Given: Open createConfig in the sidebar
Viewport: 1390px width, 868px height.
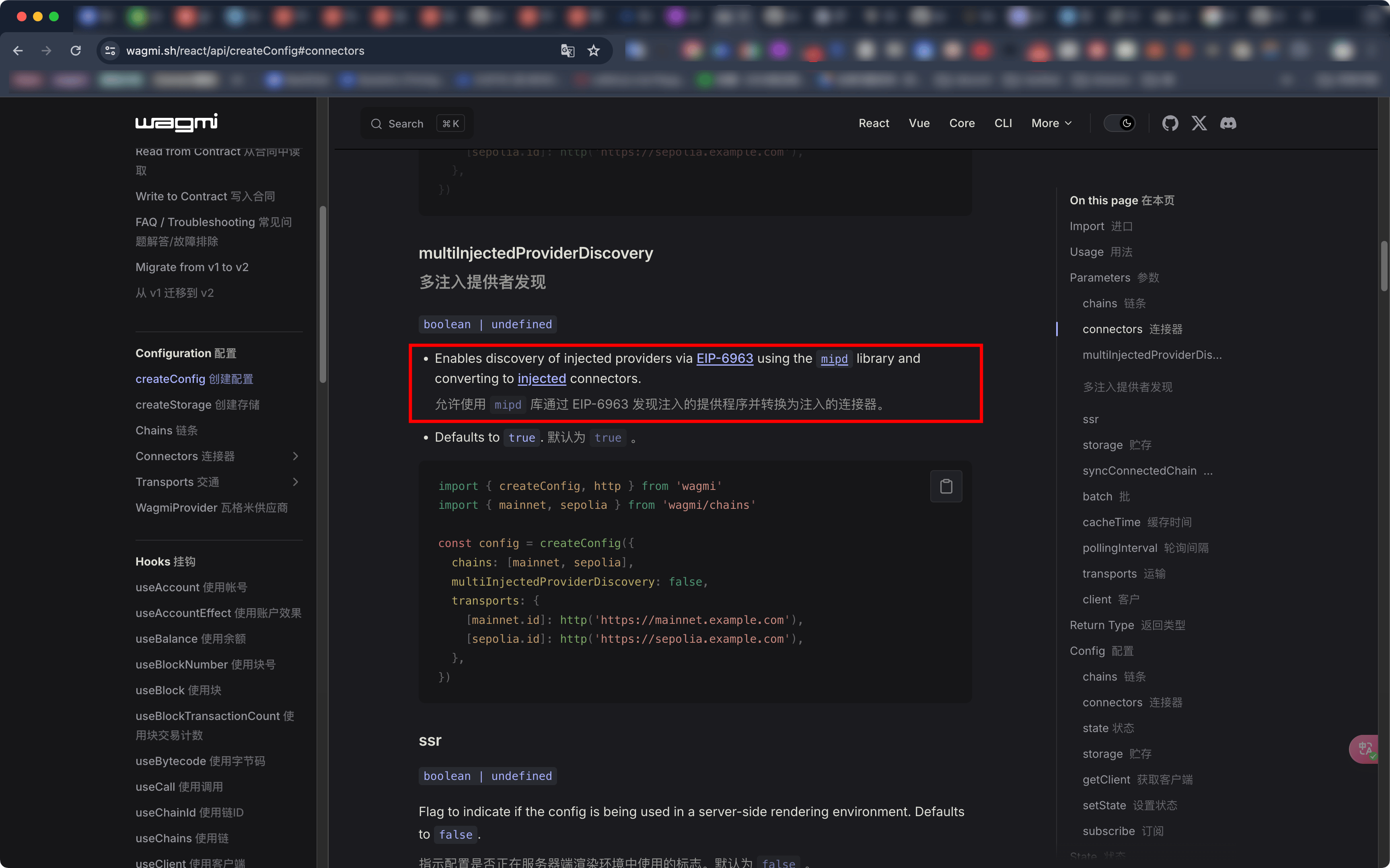Looking at the screenshot, I should click(x=194, y=379).
